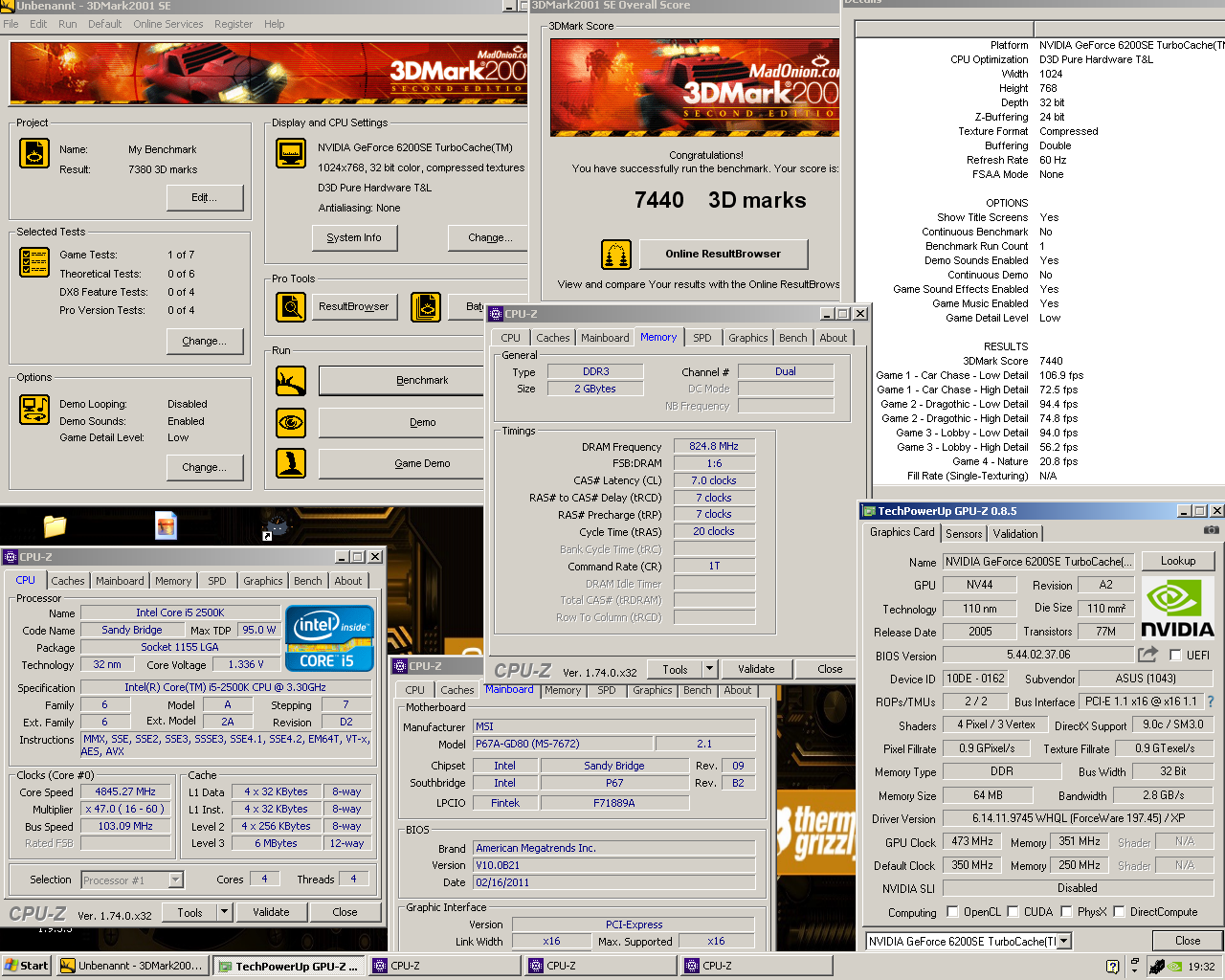
Task: Click the Edit... button in Project
Action: [x=205, y=197]
